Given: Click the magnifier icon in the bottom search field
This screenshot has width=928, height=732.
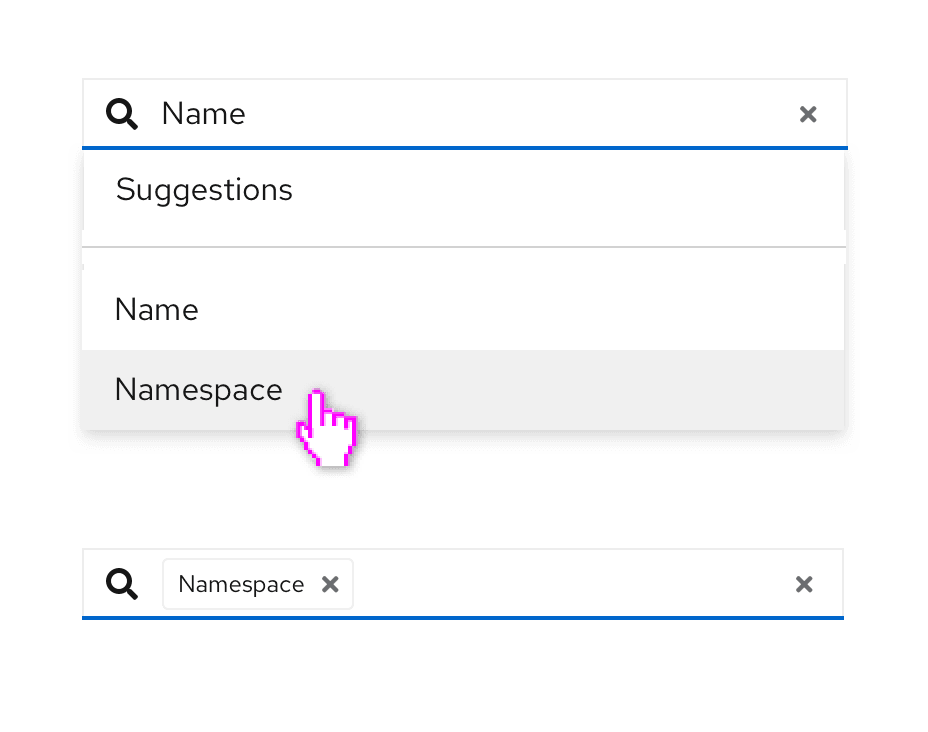Looking at the screenshot, I should (122, 584).
